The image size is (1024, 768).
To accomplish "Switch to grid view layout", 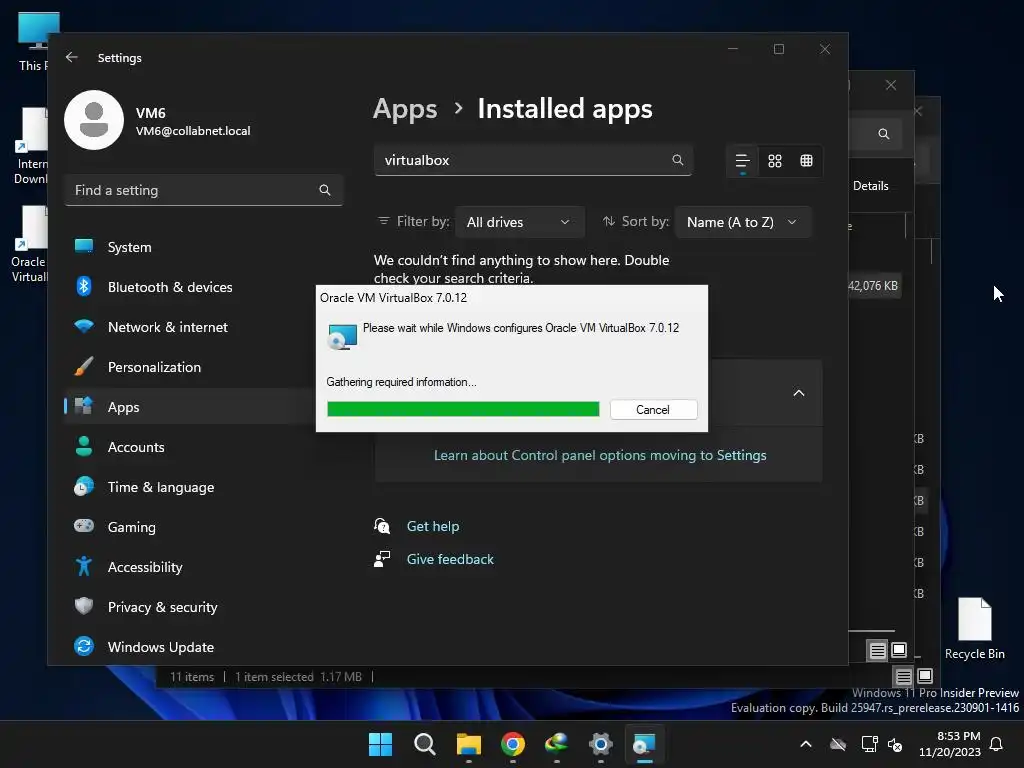I will pyautogui.click(x=775, y=161).
